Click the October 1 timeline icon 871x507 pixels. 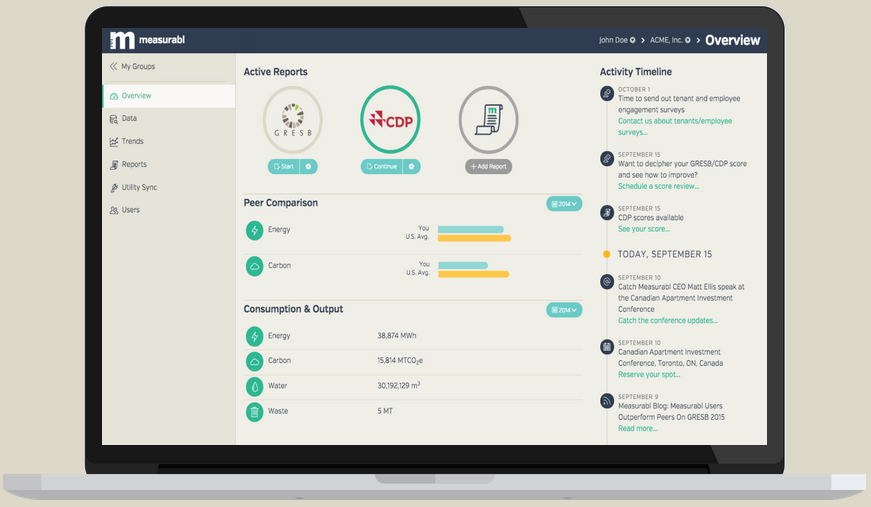coord(607,93)
